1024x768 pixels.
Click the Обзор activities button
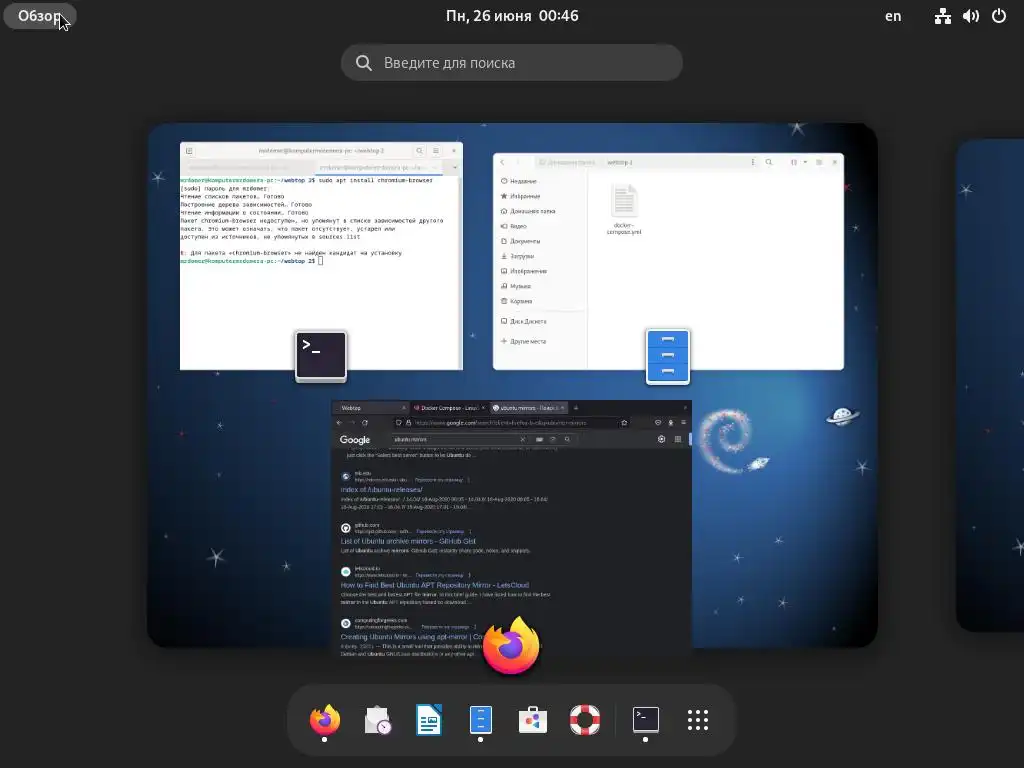[39, 16]
